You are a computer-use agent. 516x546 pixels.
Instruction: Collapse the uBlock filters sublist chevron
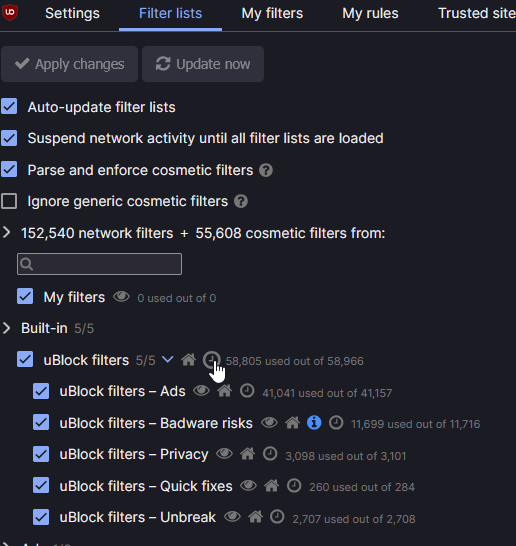point(168,359)
